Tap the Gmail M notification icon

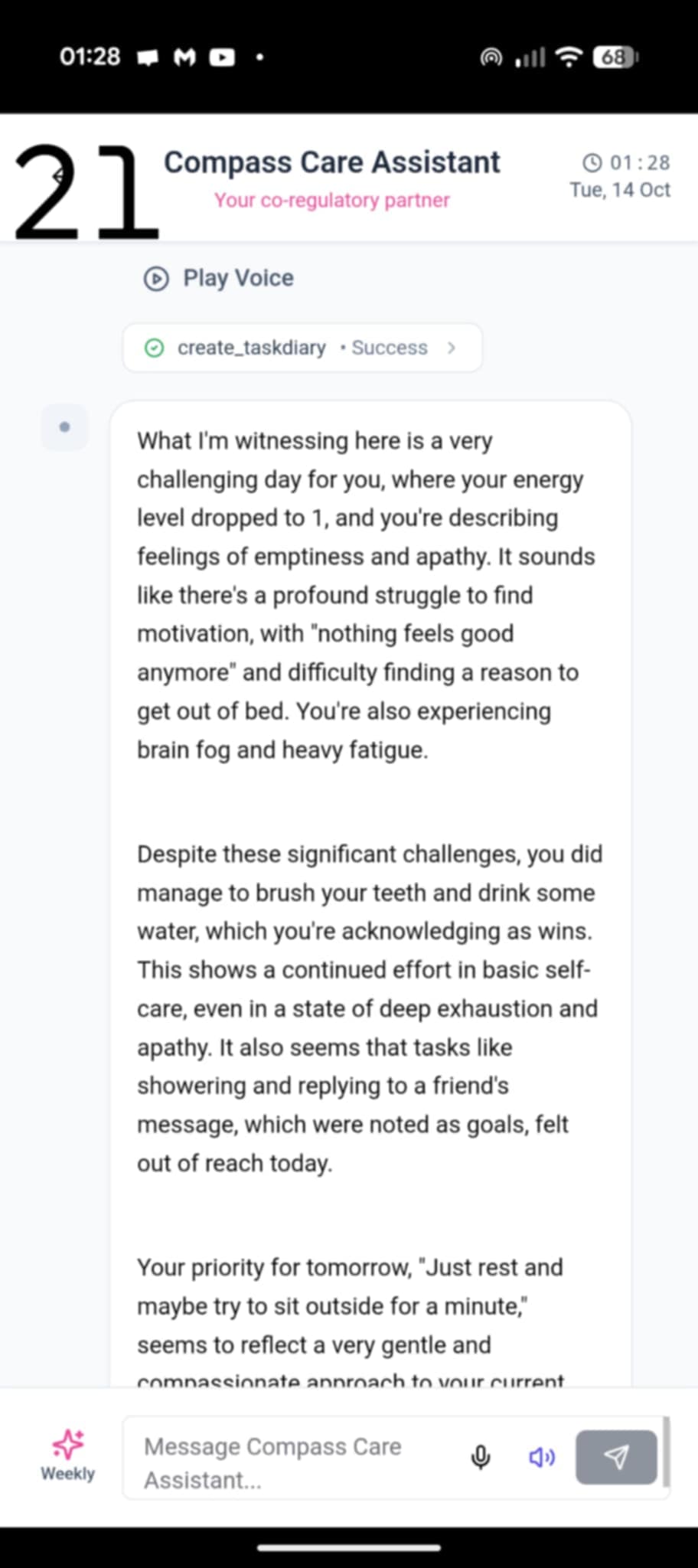(x=184, y=57)
